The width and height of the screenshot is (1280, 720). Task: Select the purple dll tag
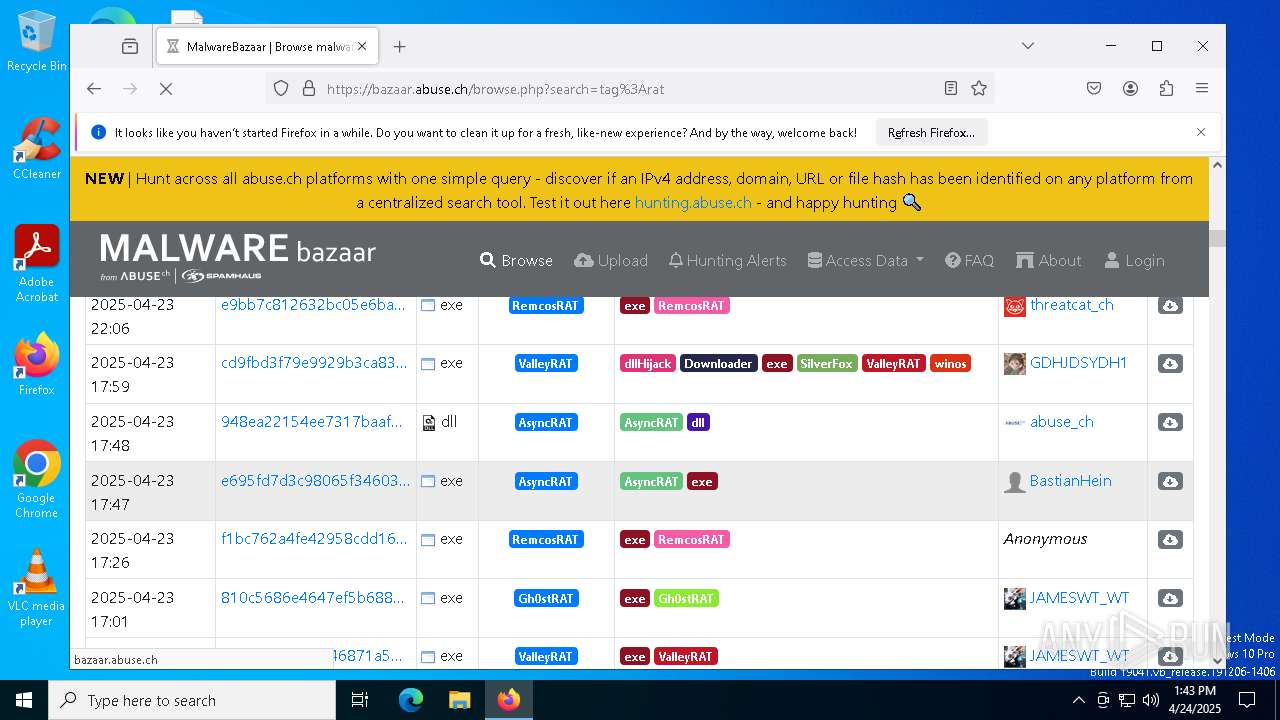click(698, 423)
